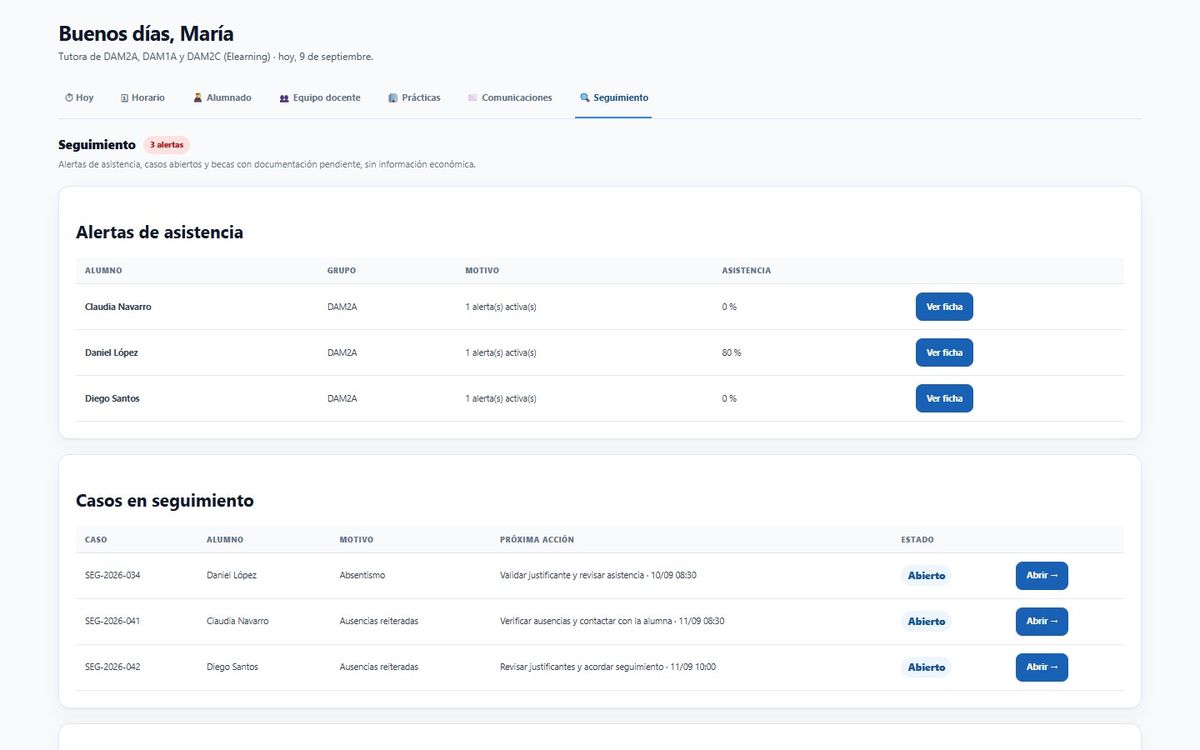Click case number SEG-2026-042

click(113, 668)
